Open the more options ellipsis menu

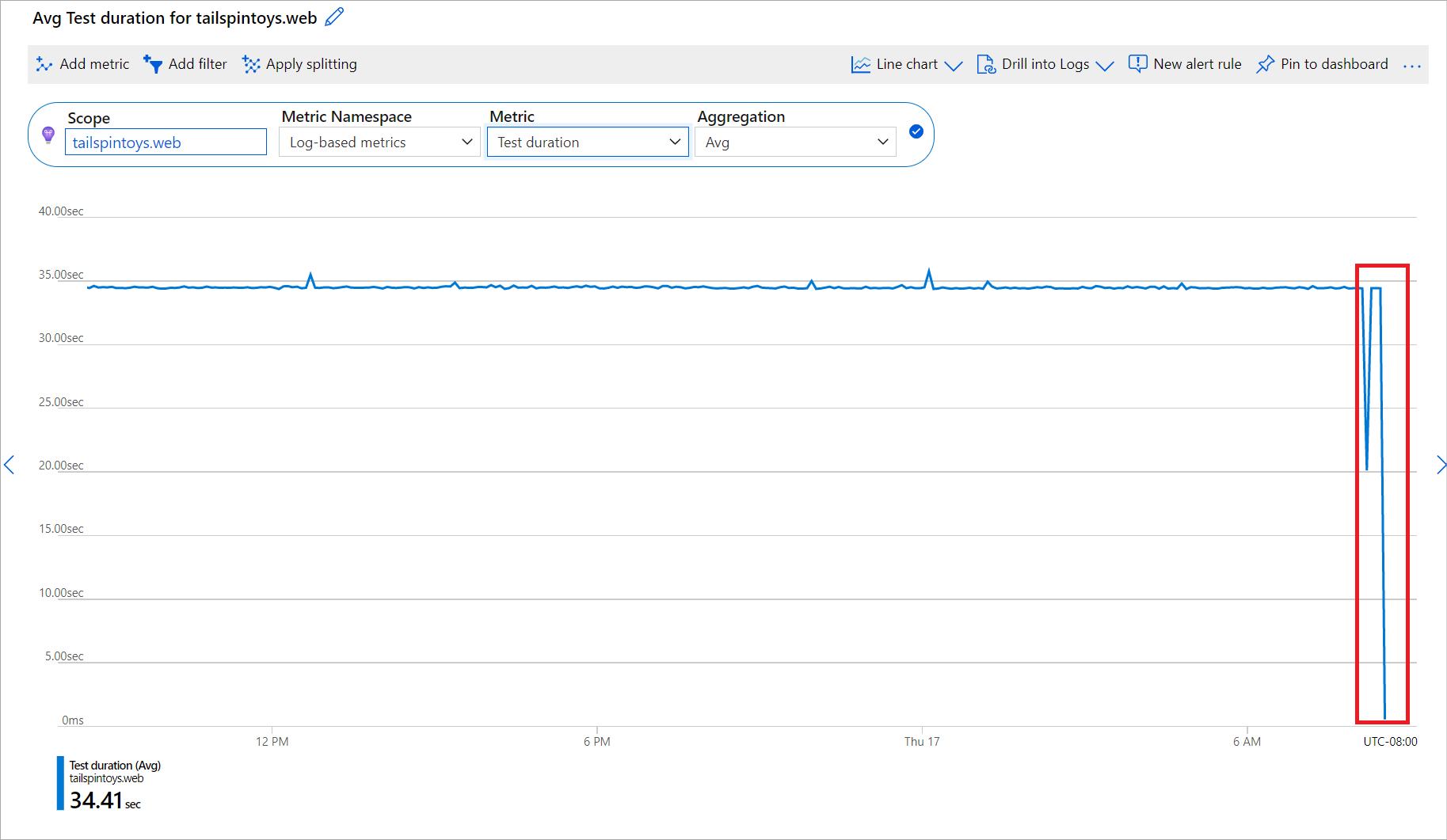1411,67
